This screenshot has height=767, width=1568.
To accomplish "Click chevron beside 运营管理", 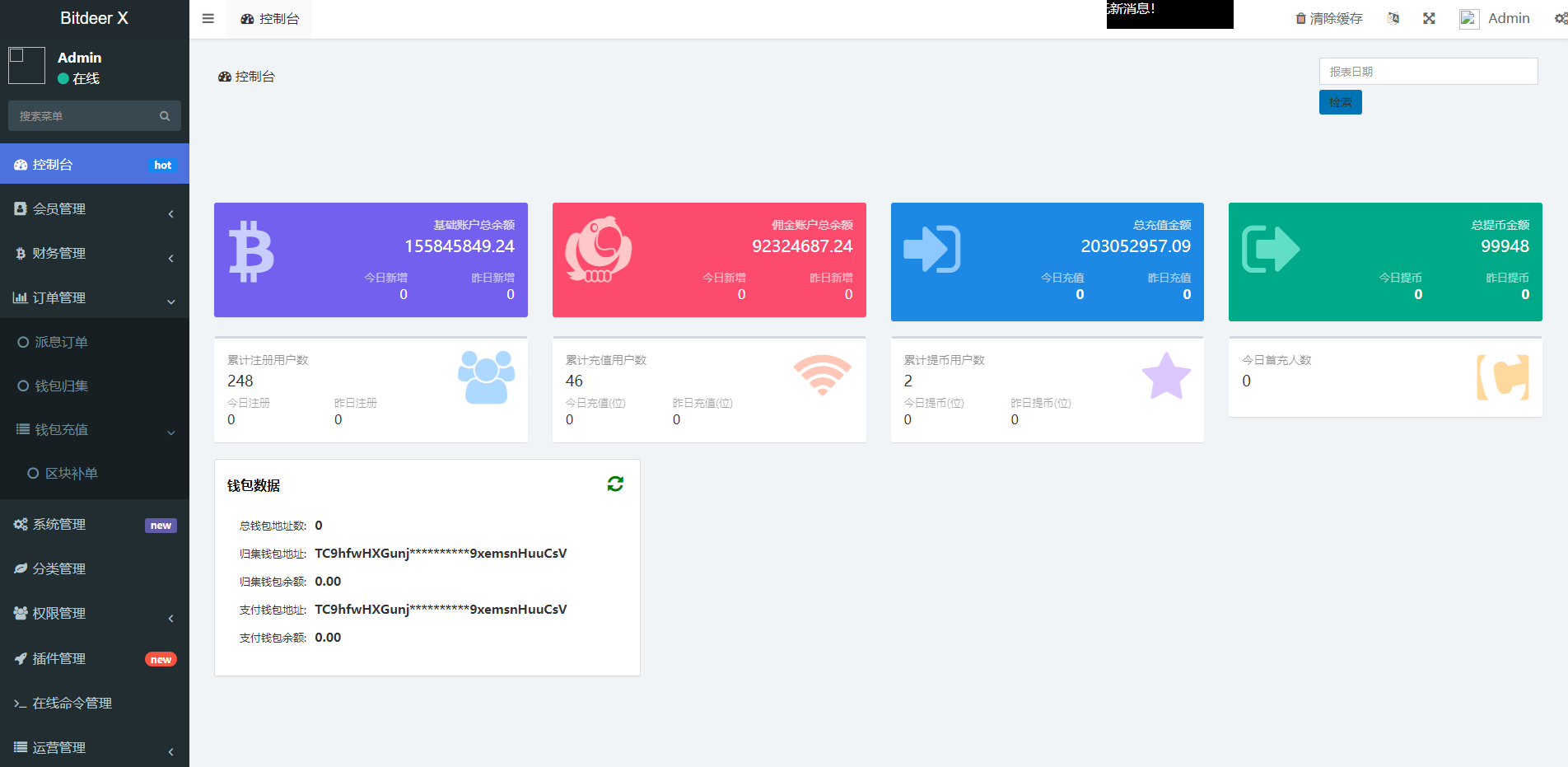I will point(170,752).
